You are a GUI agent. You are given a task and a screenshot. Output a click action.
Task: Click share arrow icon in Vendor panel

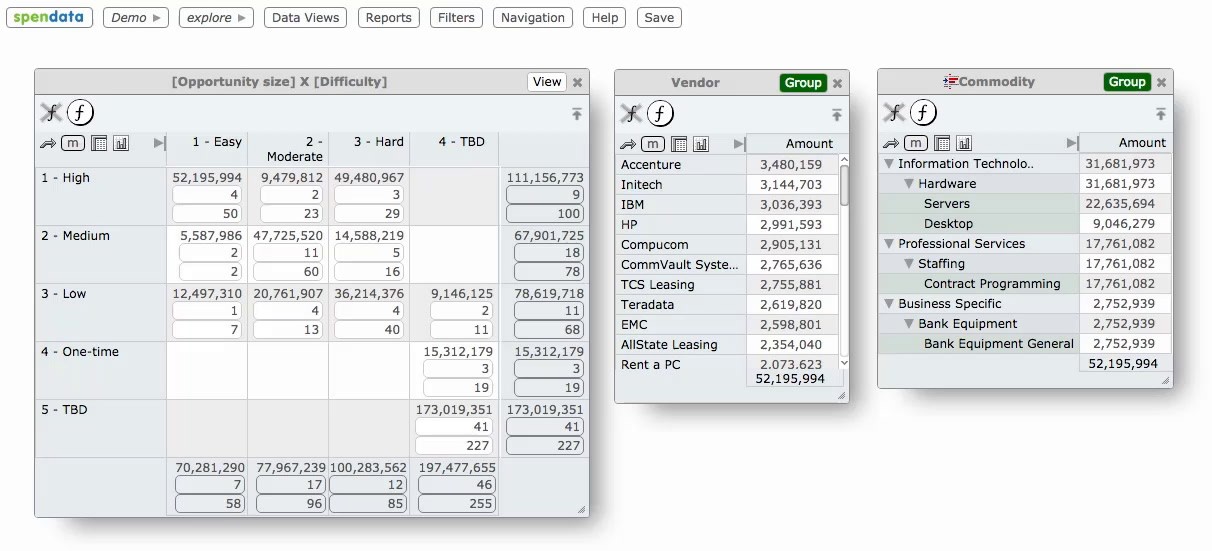click(x=628, y=144)
